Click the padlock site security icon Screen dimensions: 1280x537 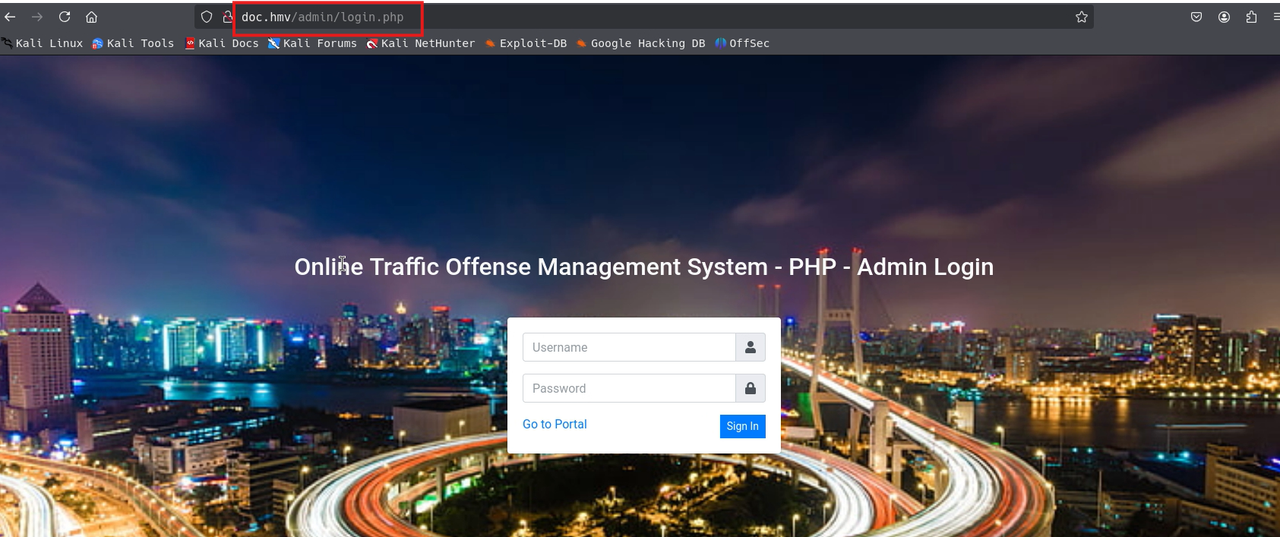tap(227, 17)
